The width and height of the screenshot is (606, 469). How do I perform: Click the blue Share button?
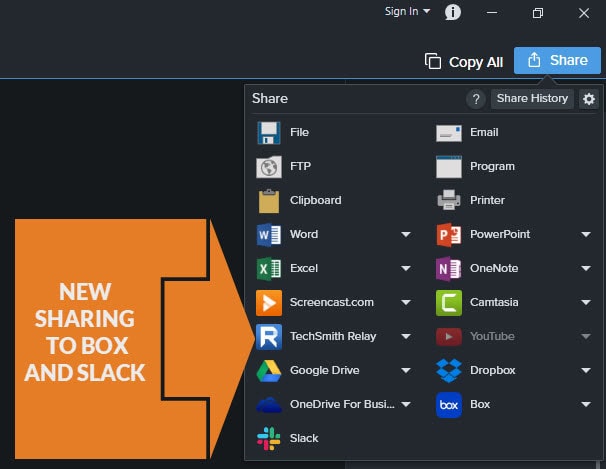(557, 60)
